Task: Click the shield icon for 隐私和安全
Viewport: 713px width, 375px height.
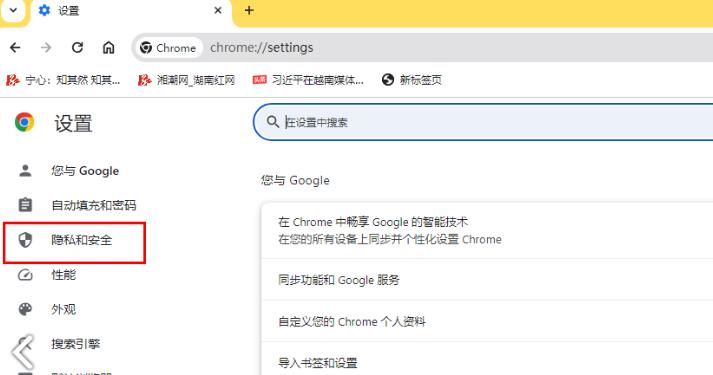Action: click(x=25, y=240)
